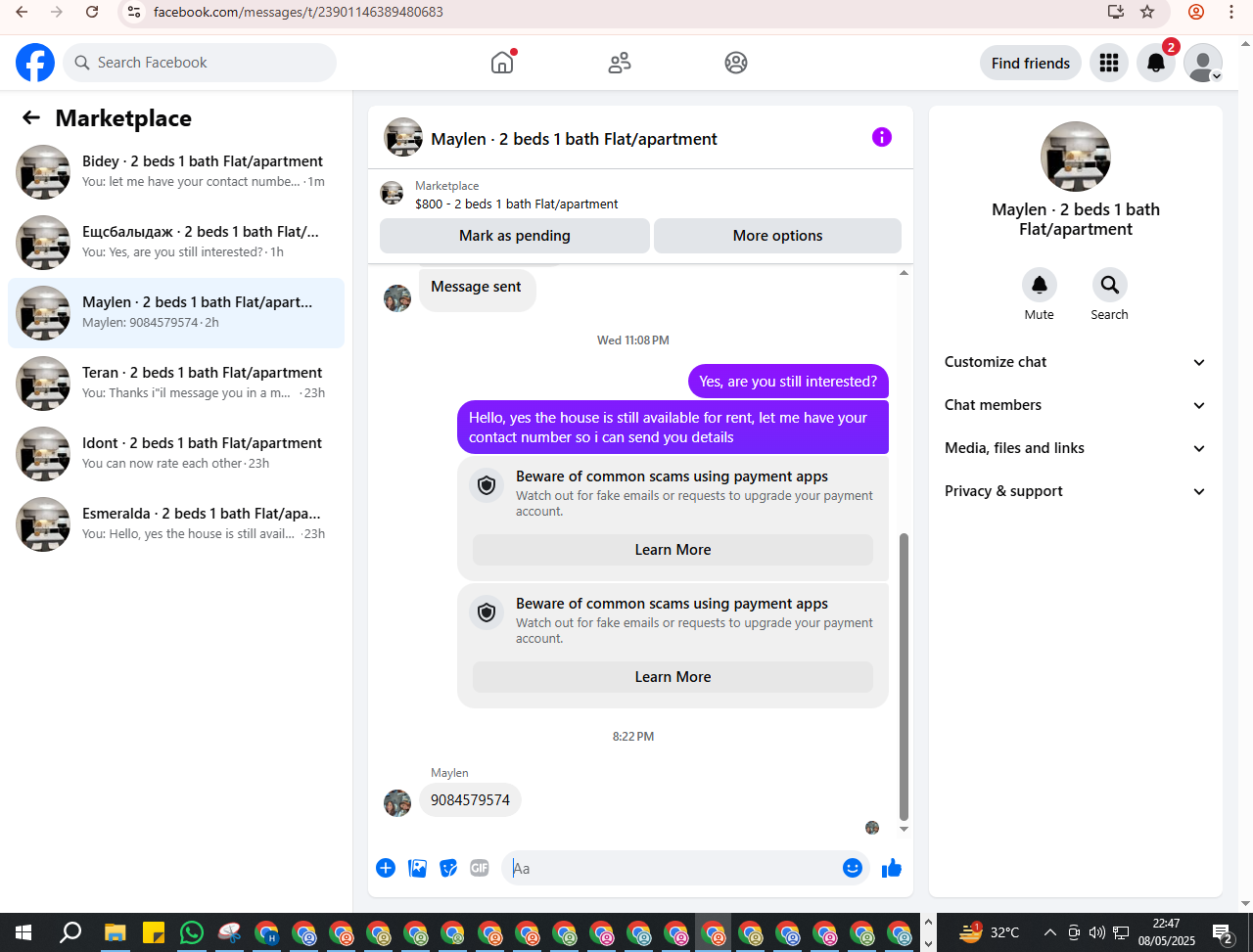This screenshot has width=1253, height=952.
Task: Open File Explorer from the taskbar
Action: tap(116, 932)
